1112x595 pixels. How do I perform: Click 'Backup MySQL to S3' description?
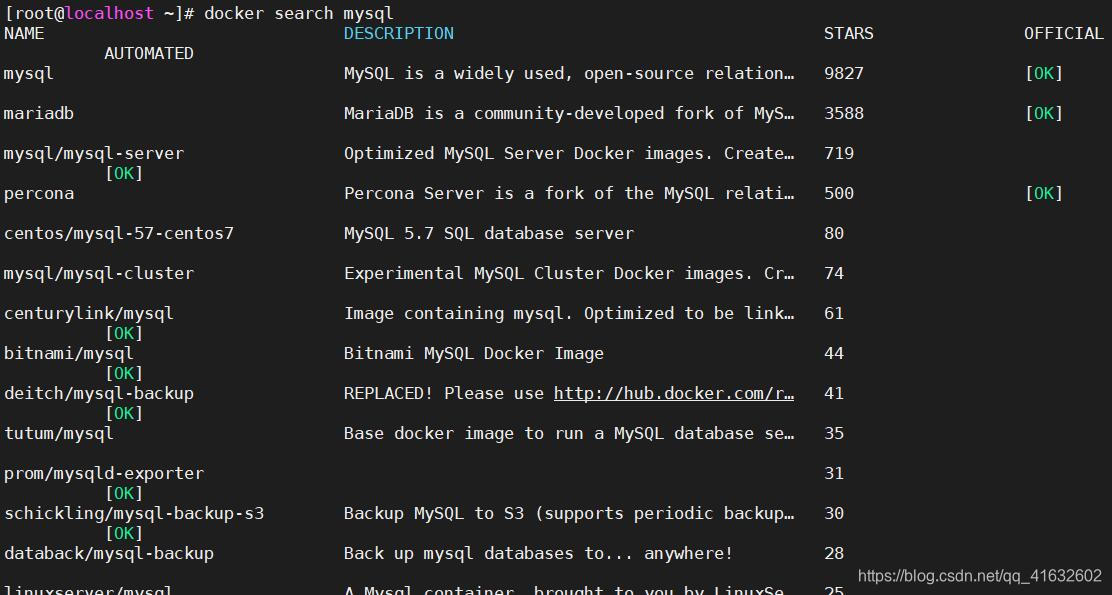coord(569,513)
